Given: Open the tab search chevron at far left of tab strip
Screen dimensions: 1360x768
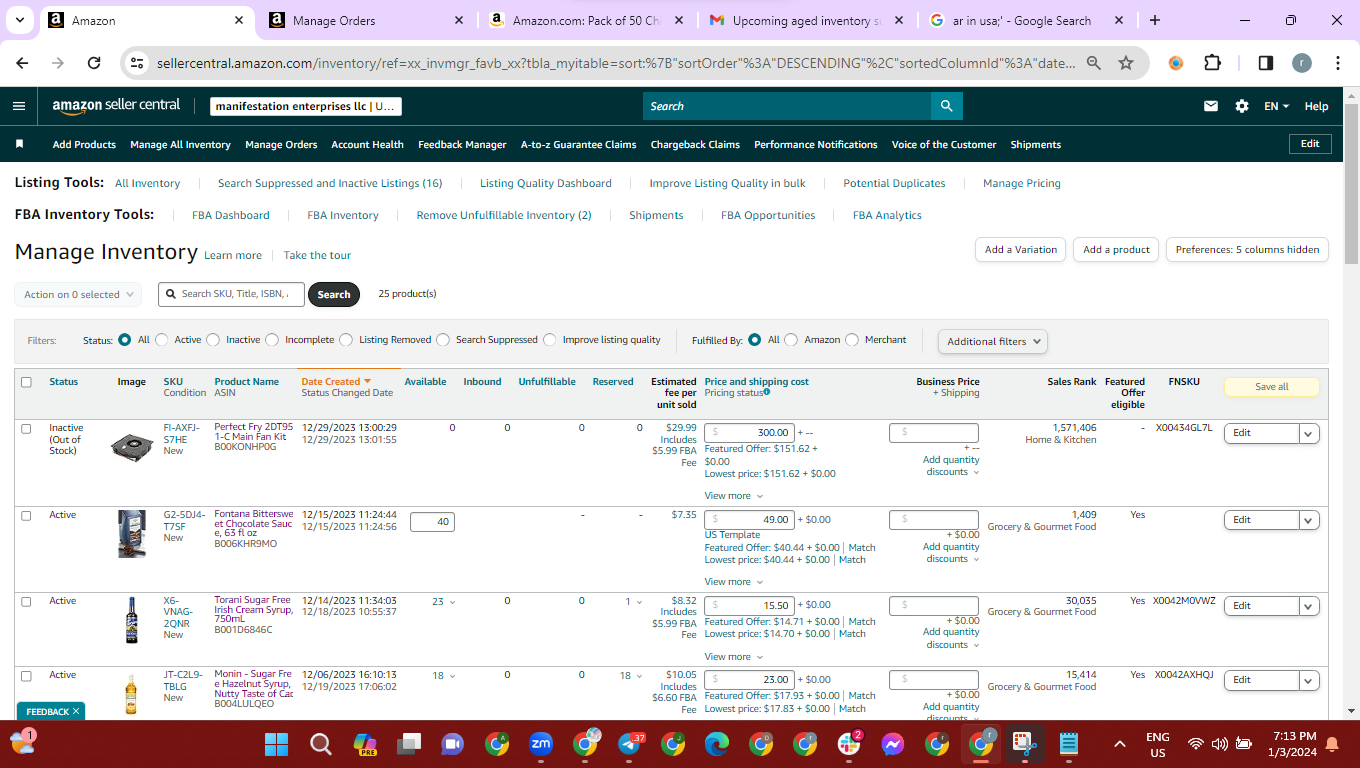Looking at the screenshot, I should coord(22,20).
